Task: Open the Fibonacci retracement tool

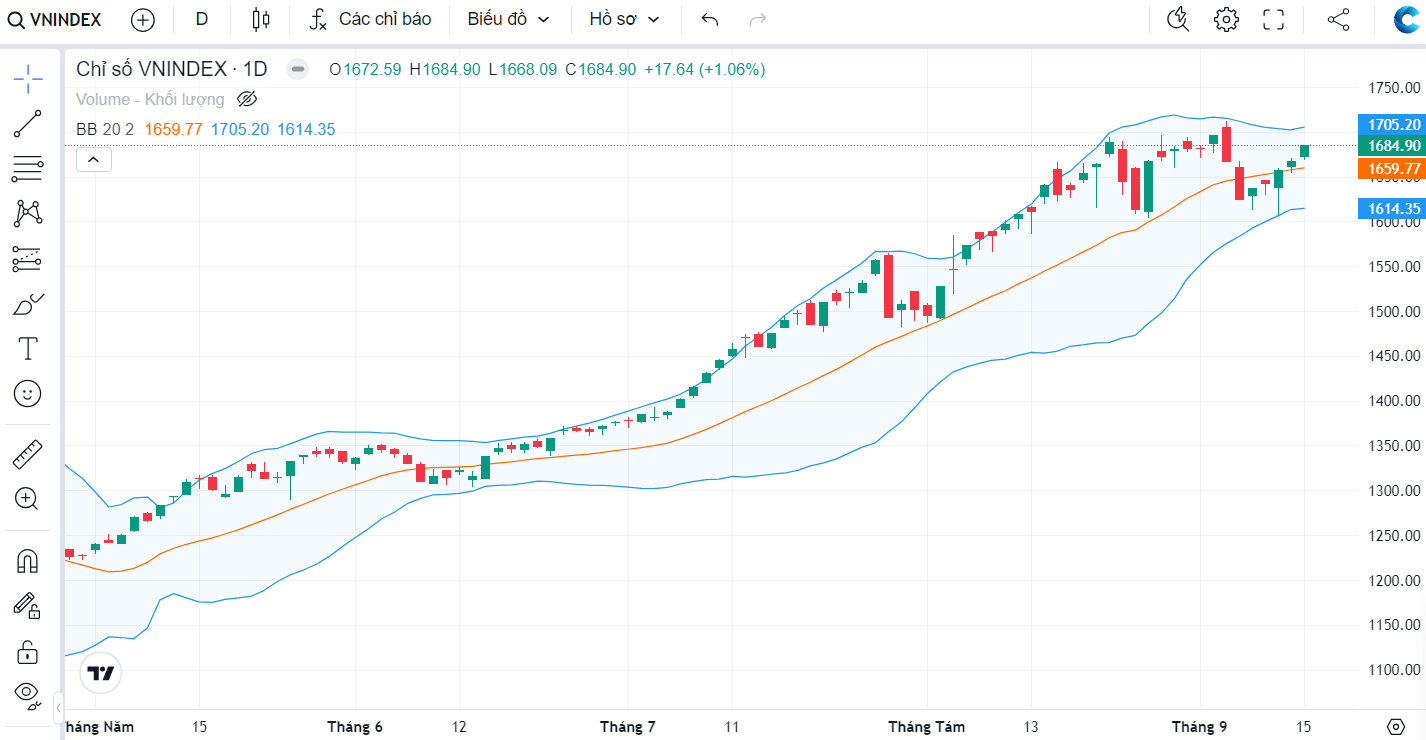Action: click(x=28, y=169)
